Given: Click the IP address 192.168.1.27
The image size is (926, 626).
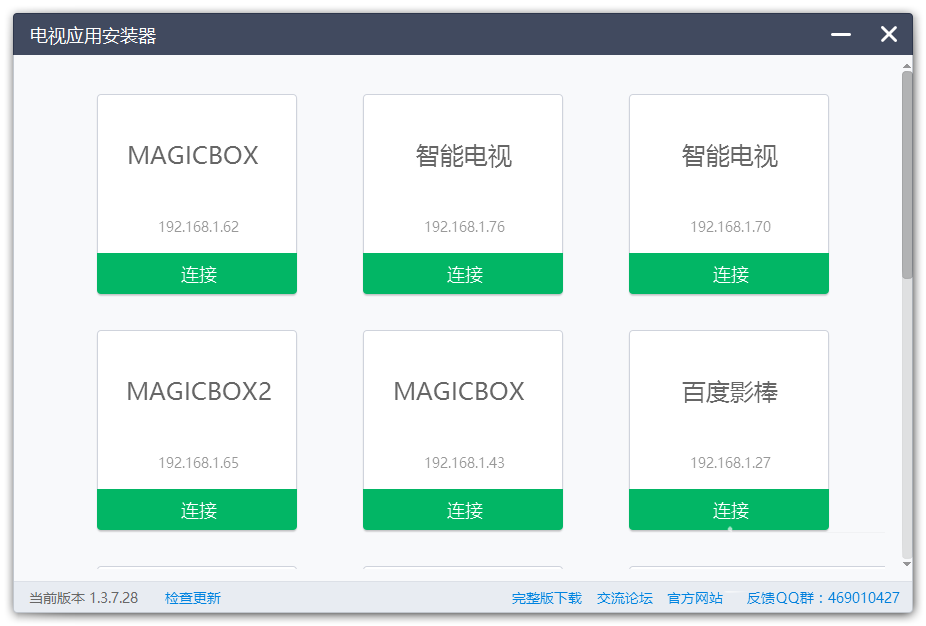Looking at the screenshot, I should pyautogui.click(x=731, y=462).
